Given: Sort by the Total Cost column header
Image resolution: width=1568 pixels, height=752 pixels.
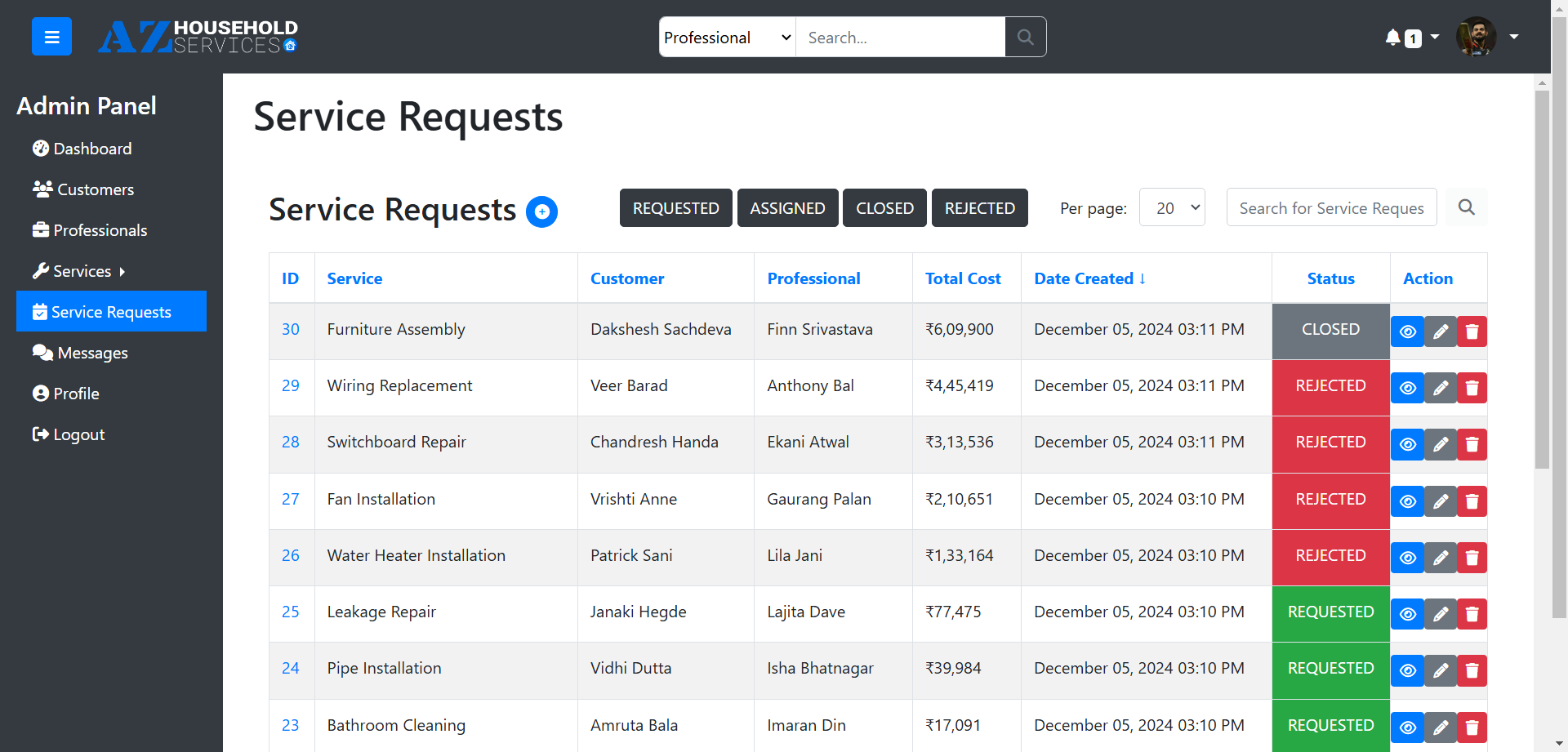Looking at the screenshot, I should [964, 278].
